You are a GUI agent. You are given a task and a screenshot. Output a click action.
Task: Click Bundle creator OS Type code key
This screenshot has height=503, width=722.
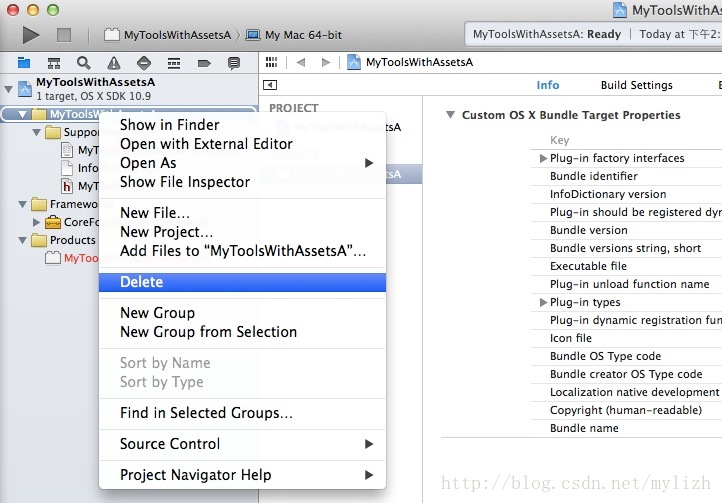click(x=626, y=374)
